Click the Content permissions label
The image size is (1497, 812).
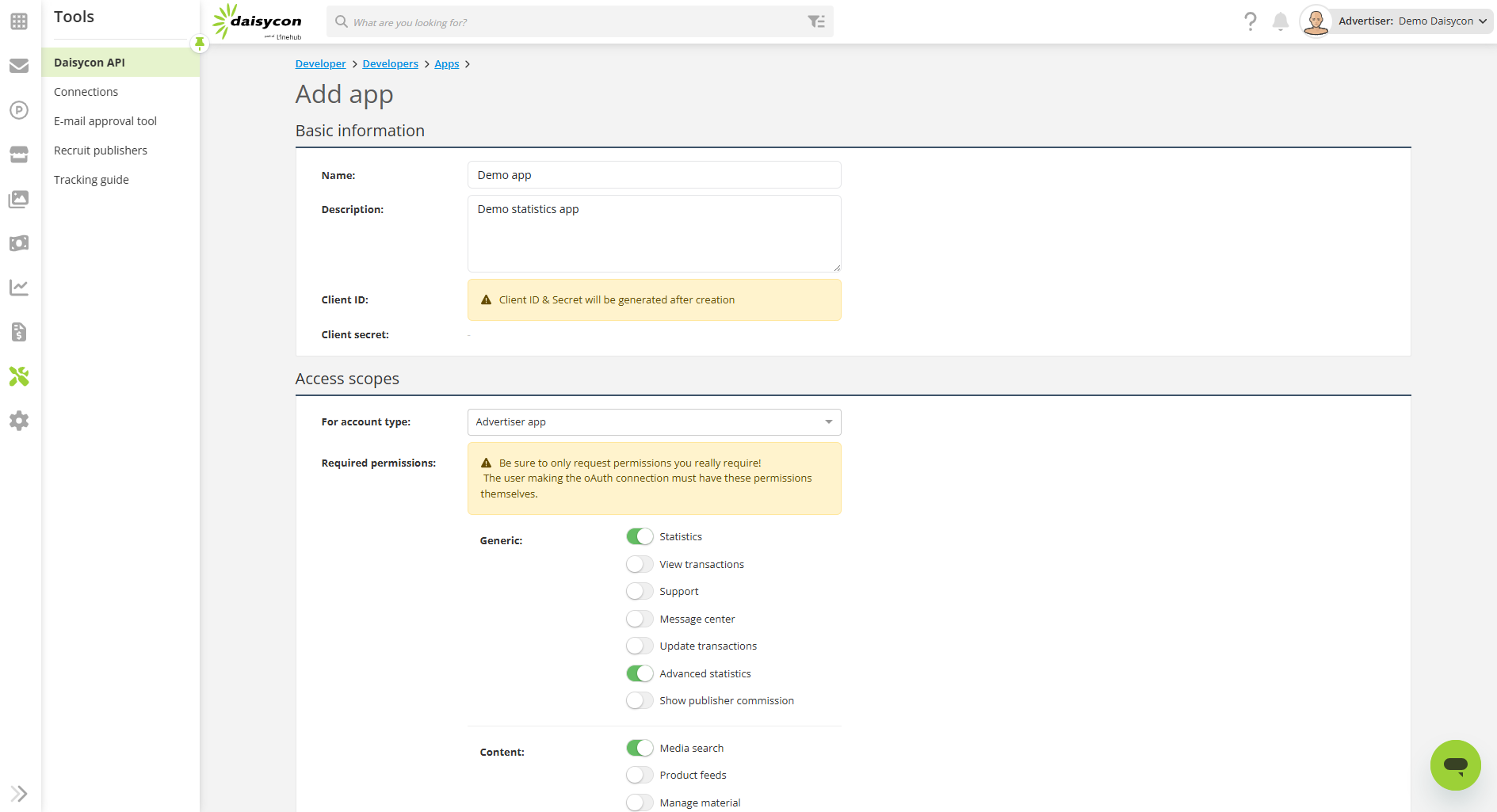(502, 753)
